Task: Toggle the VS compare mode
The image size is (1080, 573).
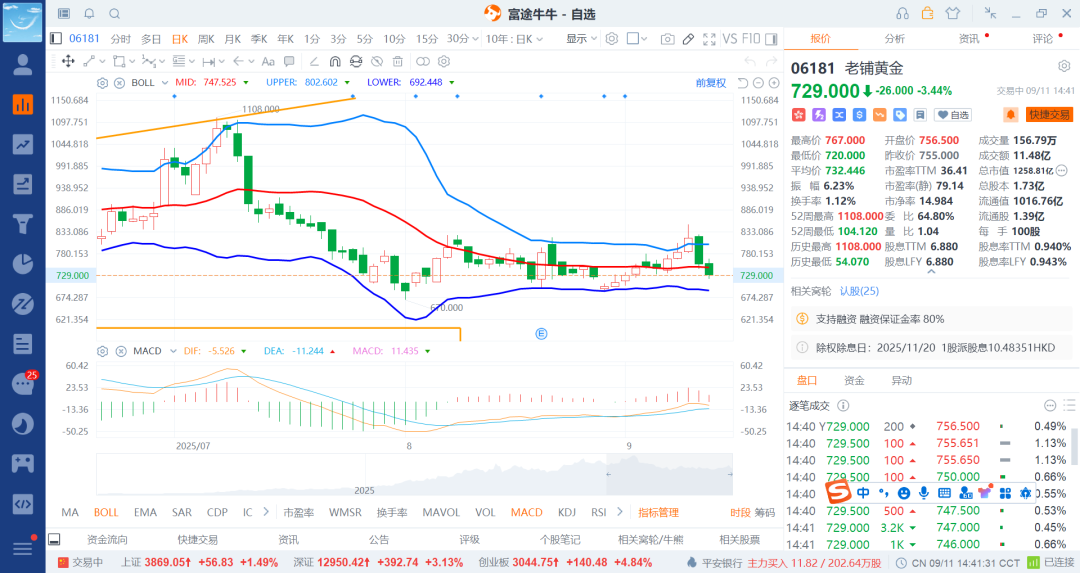Action: [x=730, y=39]
